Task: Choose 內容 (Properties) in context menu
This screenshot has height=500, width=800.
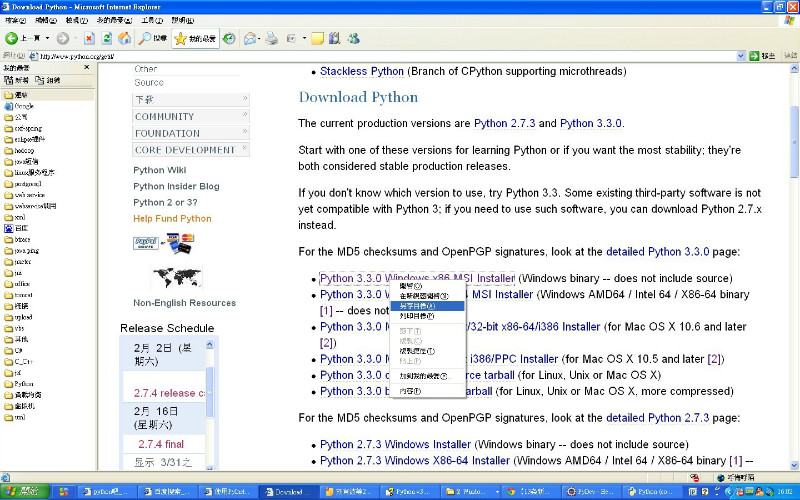Action: (428, 391)
